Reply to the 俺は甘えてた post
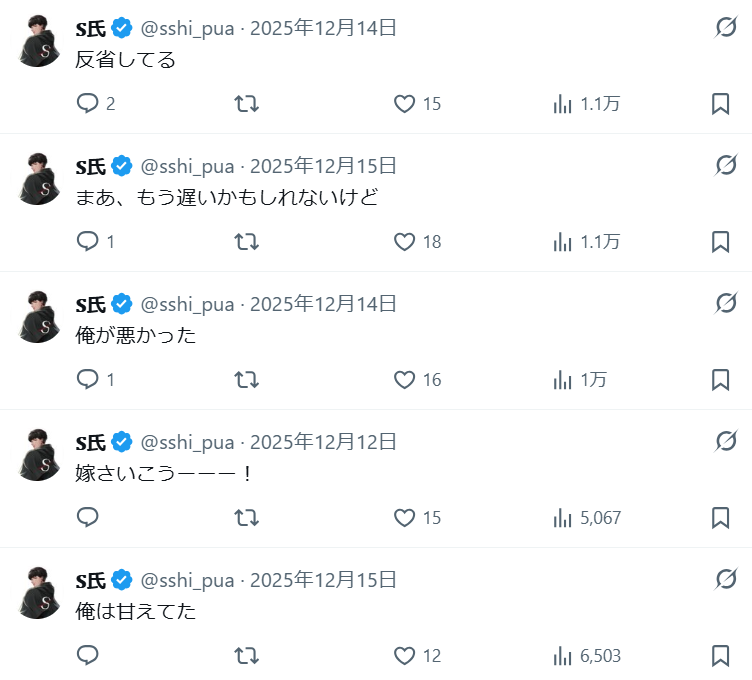The image size is (752, 680). coord(88,656)
